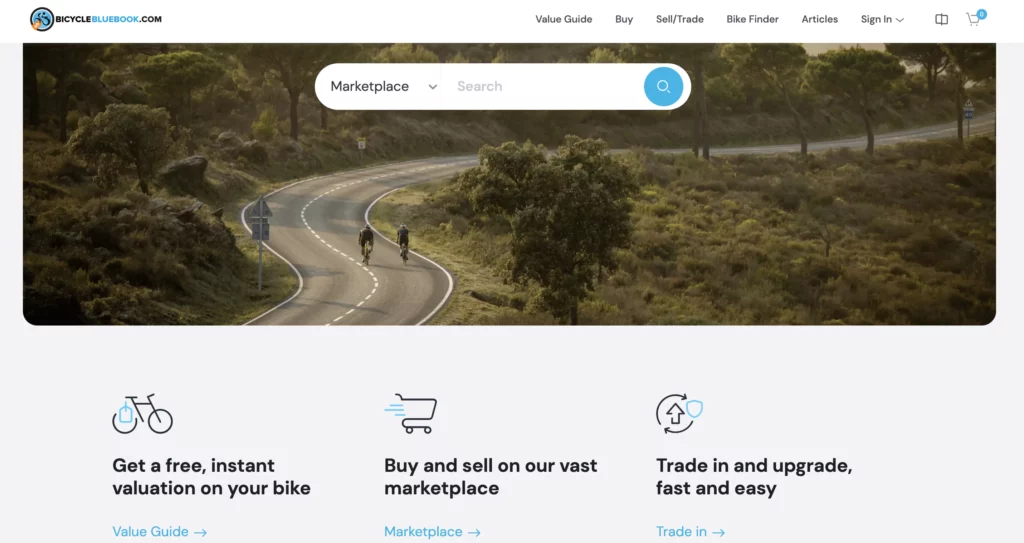Click the arrow next to Value Guide link
Screen dimensions: 1024x543
(200, 533)
